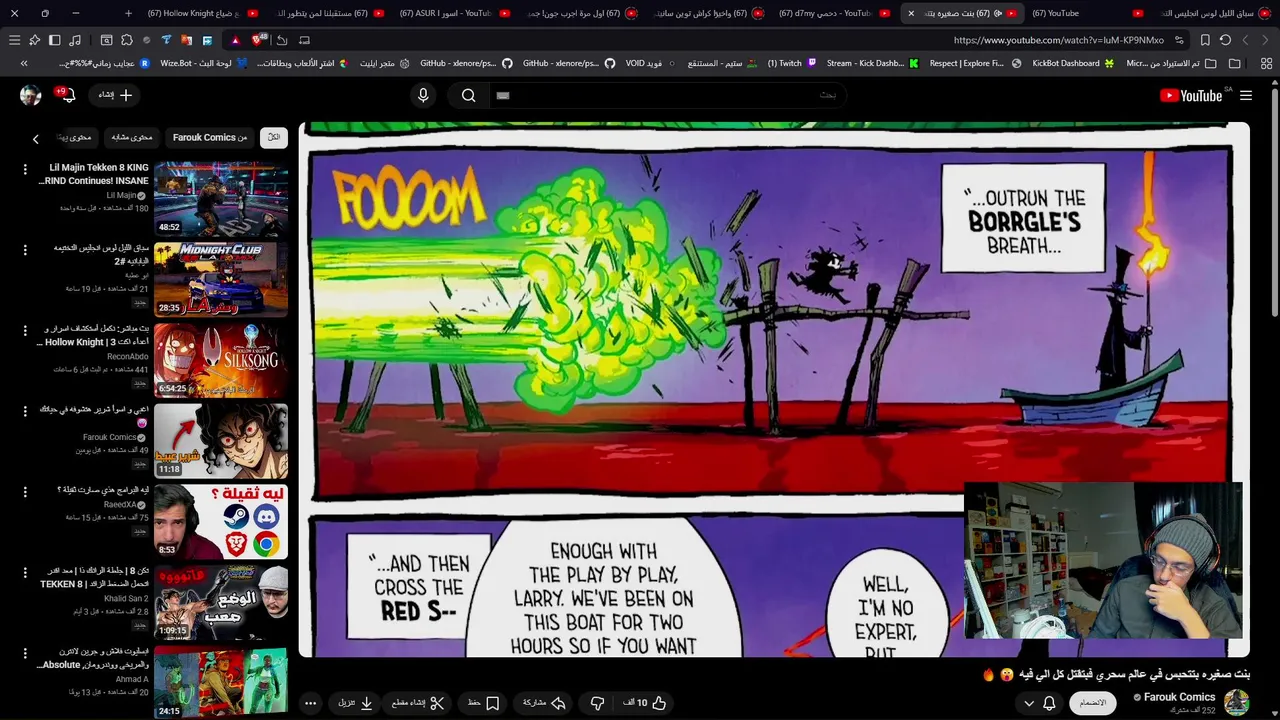Open the Silksong 6:54:25 video thumbnail

point(221,359)
